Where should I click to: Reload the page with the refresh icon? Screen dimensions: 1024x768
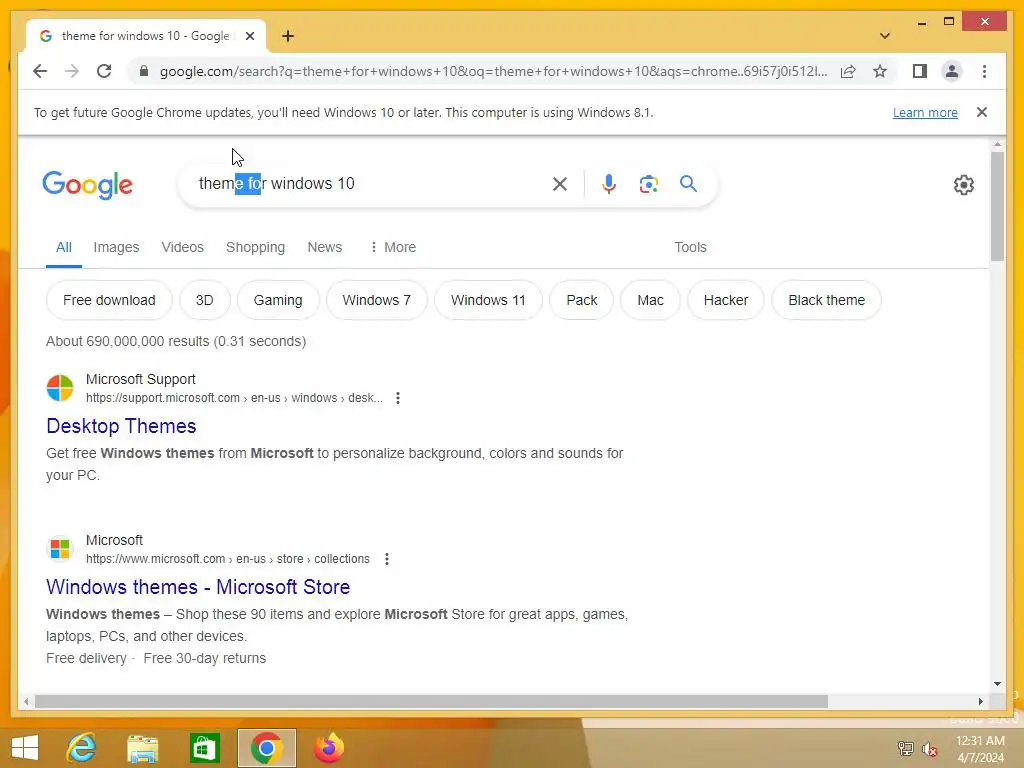(104, 71)
